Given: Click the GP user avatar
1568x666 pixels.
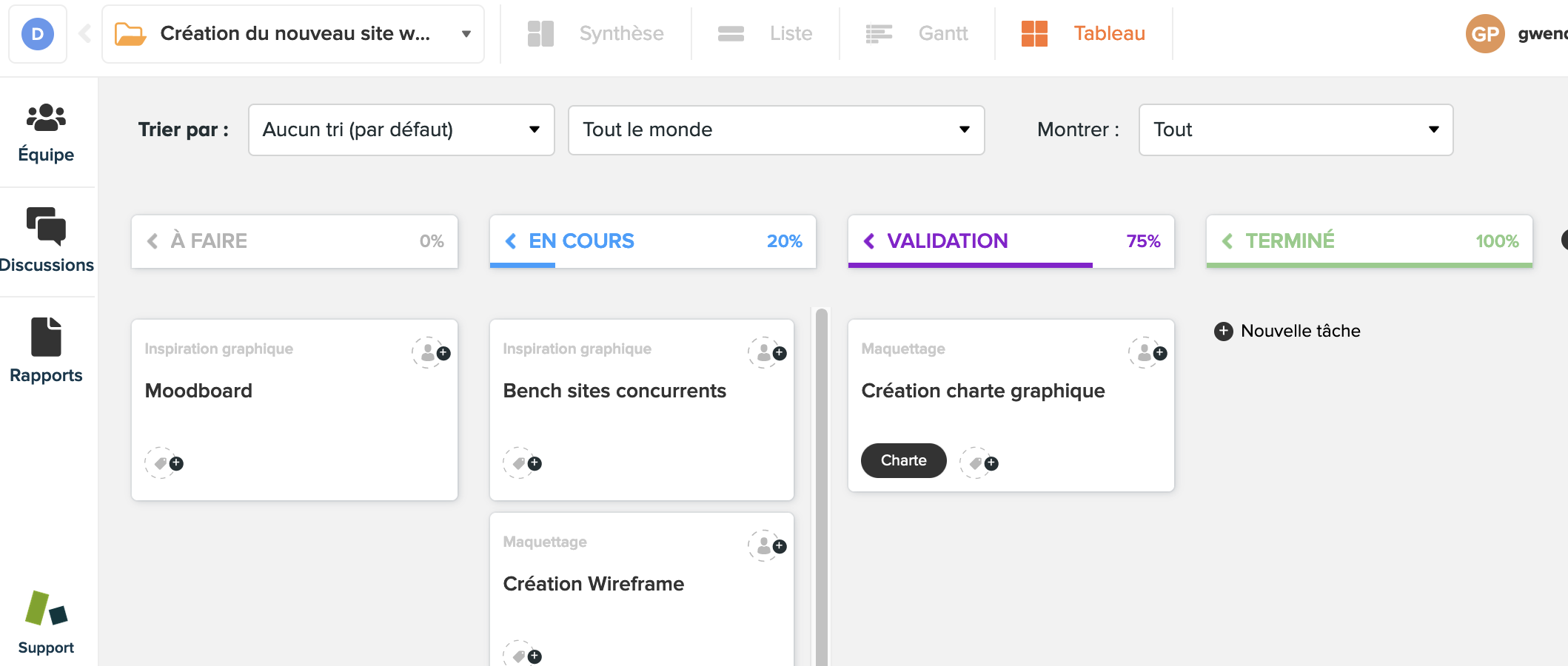Looking at the screenshot, I should tap(1485, 34).
